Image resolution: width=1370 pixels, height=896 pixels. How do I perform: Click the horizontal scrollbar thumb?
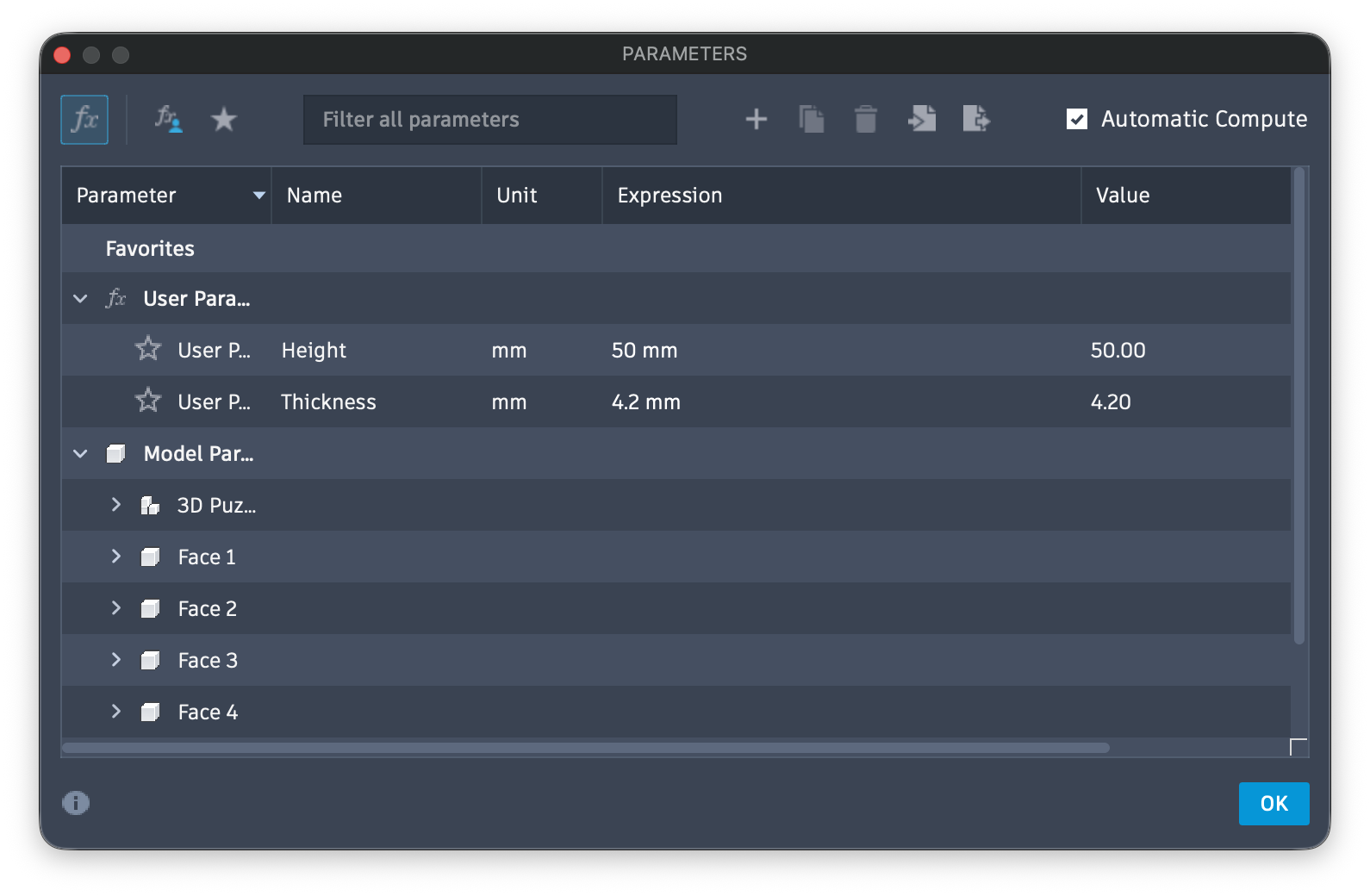click(586, 748)
